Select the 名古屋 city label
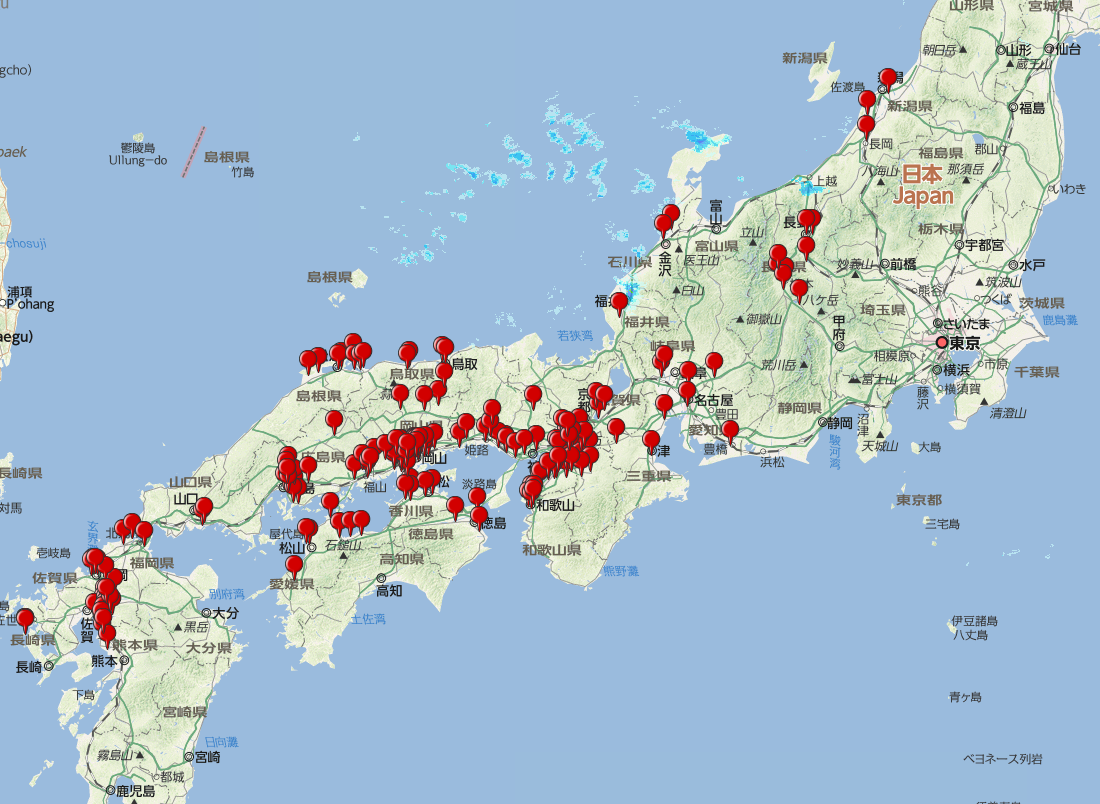 click(714, 400)
